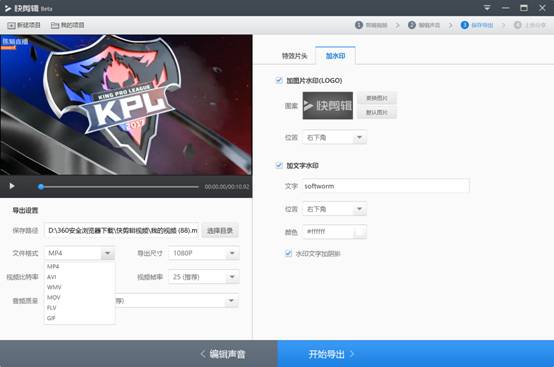The image size is (554, 367).
Task: Open the #ffffff text color picker
Action: [360, 232]
